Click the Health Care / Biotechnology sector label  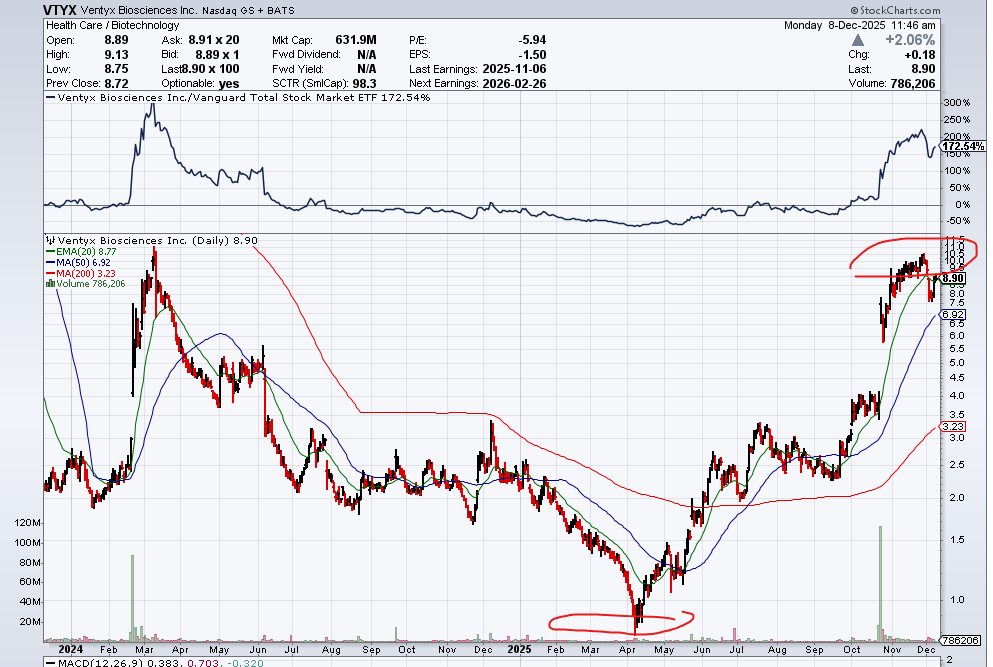tap(113, 25)
